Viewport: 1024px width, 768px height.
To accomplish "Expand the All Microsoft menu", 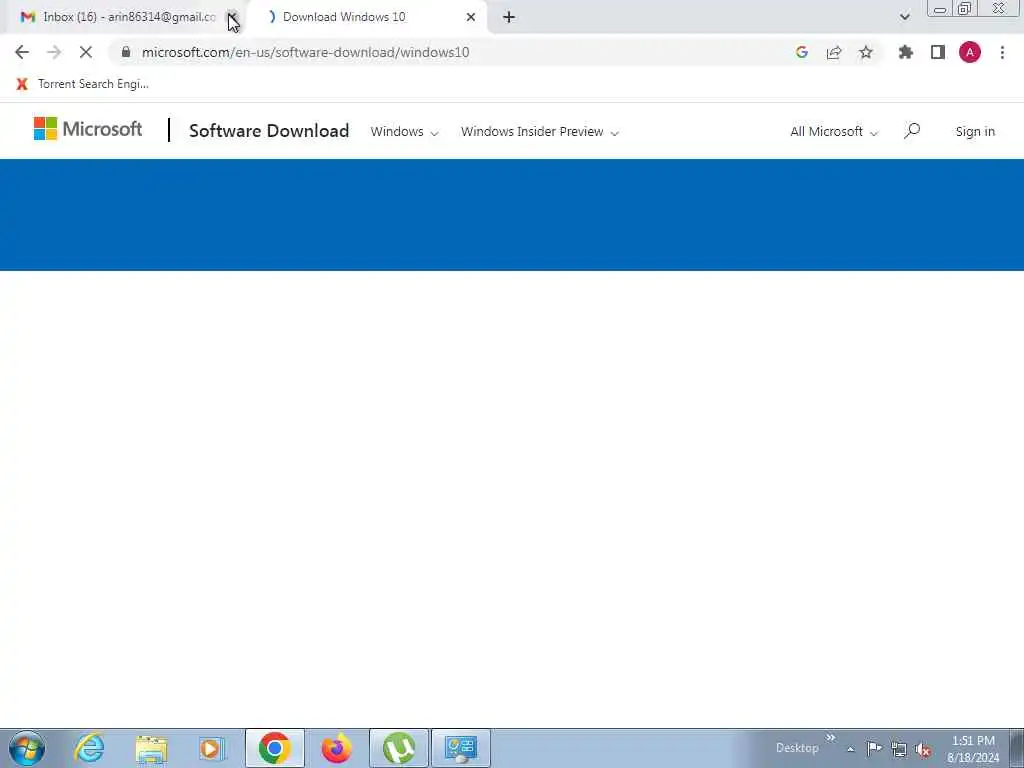I will click(834, 131).
